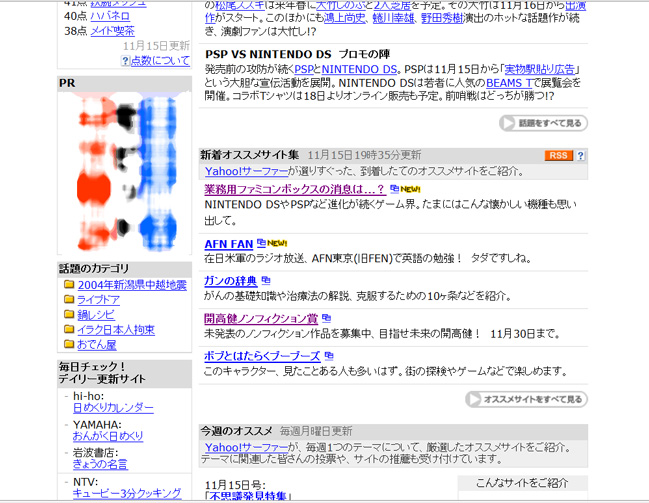Click the 話題のカテゴリ sidebar heading
The width and height of the screenshot is (649, 503).
(94, 269)
